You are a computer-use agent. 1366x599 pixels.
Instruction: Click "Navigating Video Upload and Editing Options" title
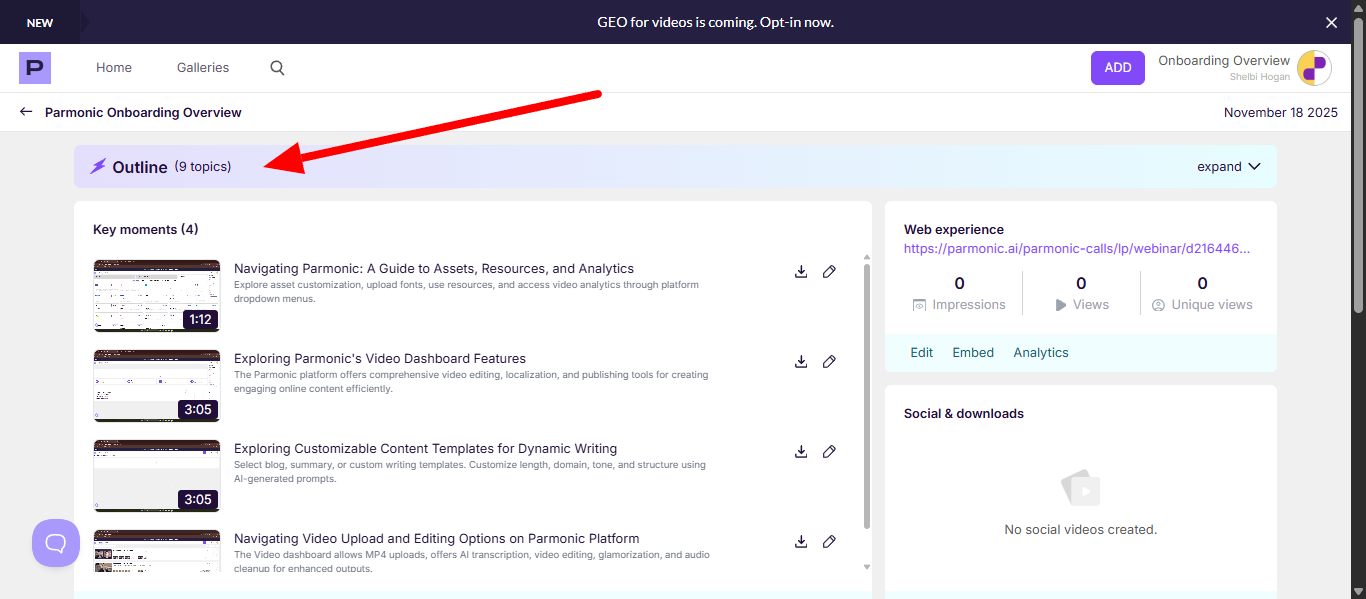point(436,538)
